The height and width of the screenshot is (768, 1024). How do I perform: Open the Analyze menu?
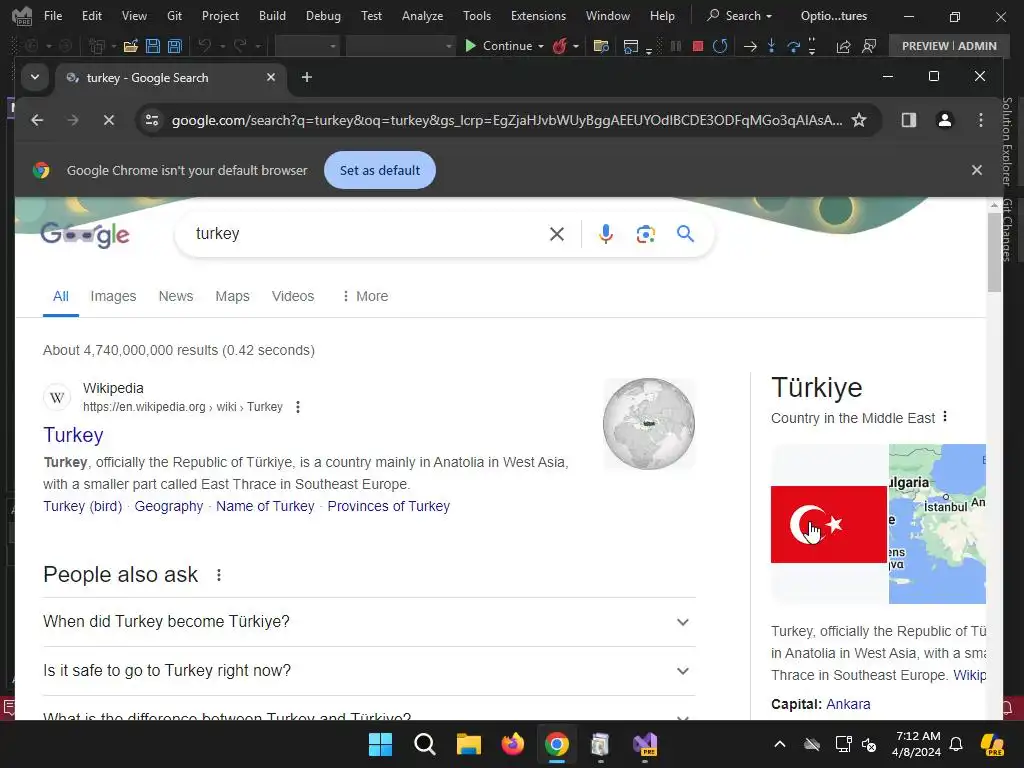[422, 16]
